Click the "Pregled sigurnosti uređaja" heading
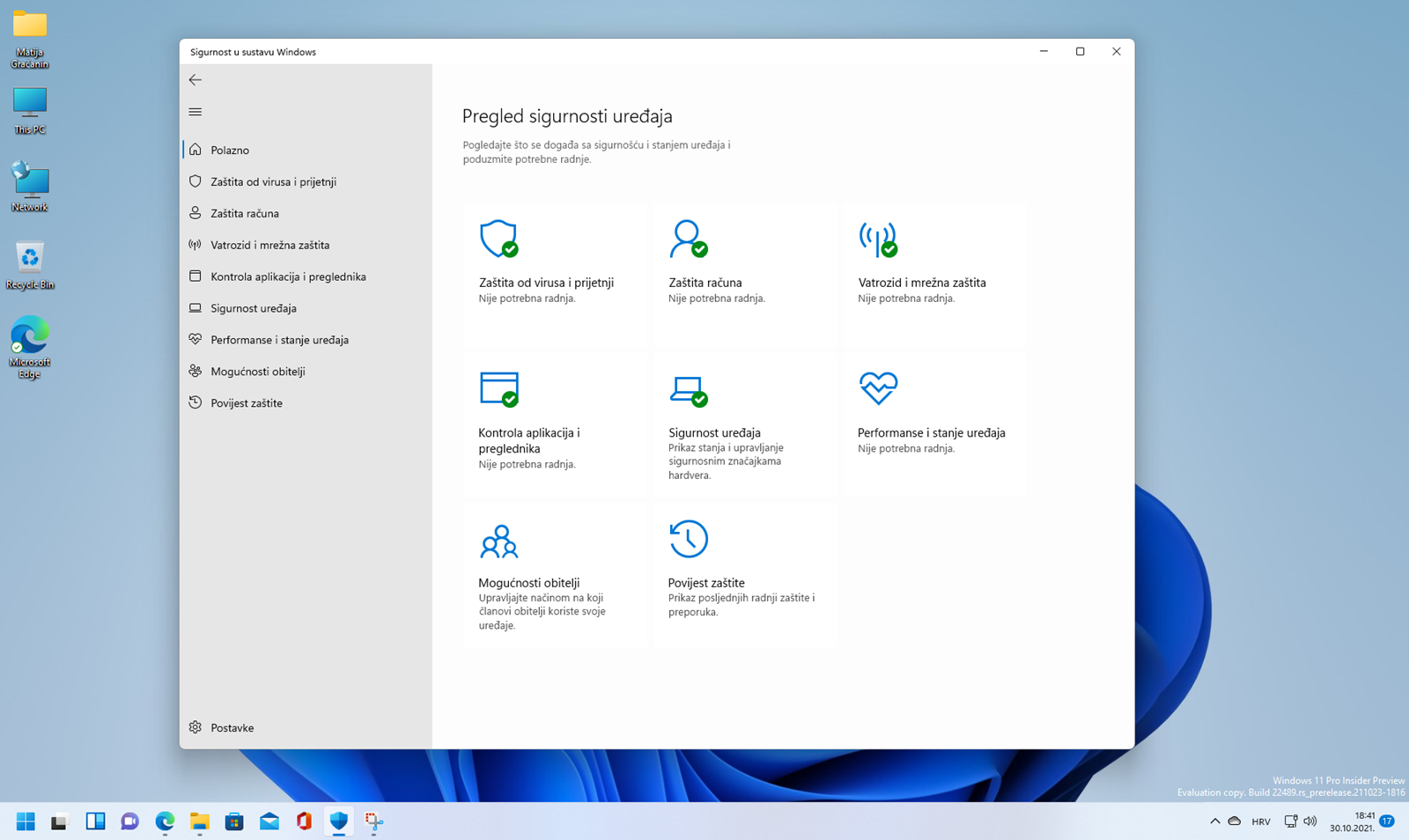 click(567, 116)
